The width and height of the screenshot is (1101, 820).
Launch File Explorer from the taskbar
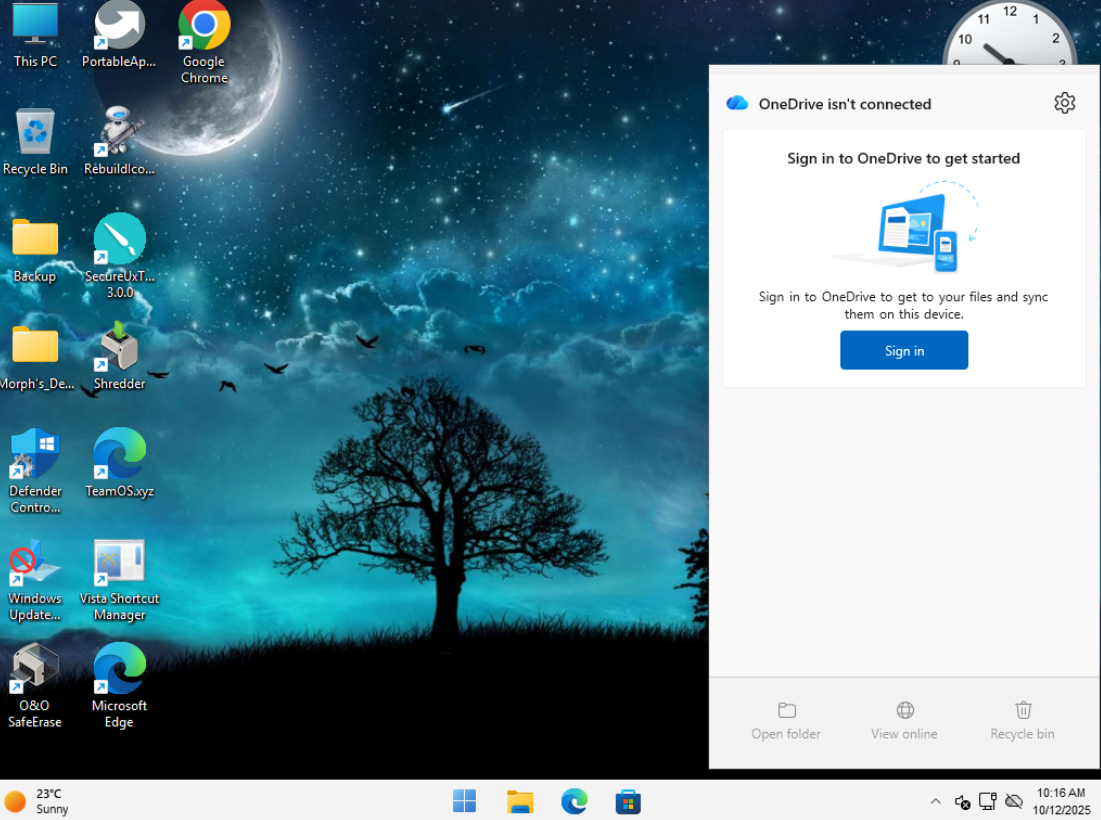tap(519, 801)
